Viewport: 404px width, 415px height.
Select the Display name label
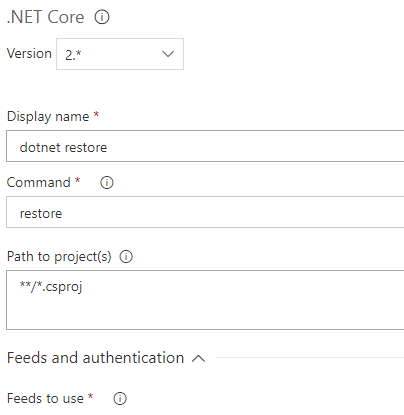(48, 116)
